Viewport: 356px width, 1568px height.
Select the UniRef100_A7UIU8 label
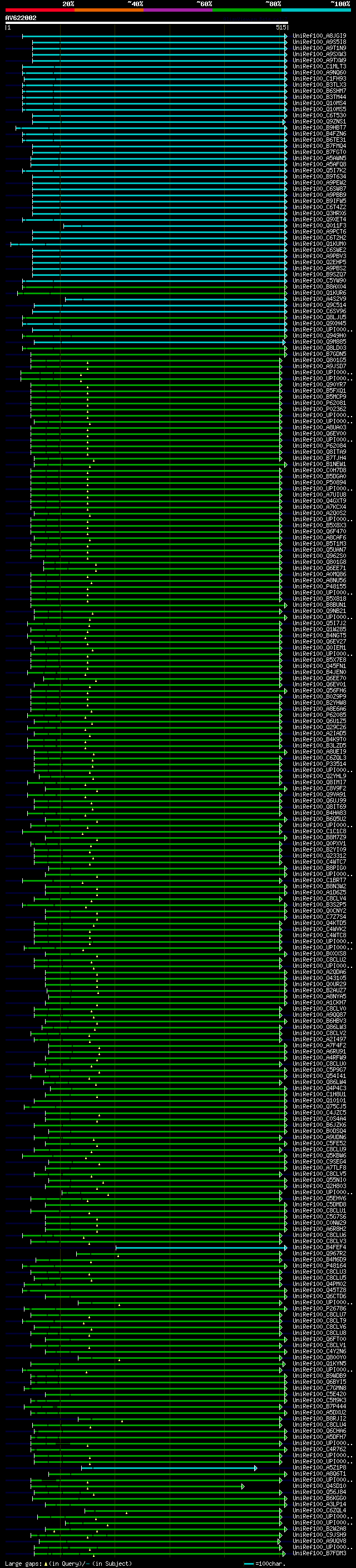pos(319,495)
